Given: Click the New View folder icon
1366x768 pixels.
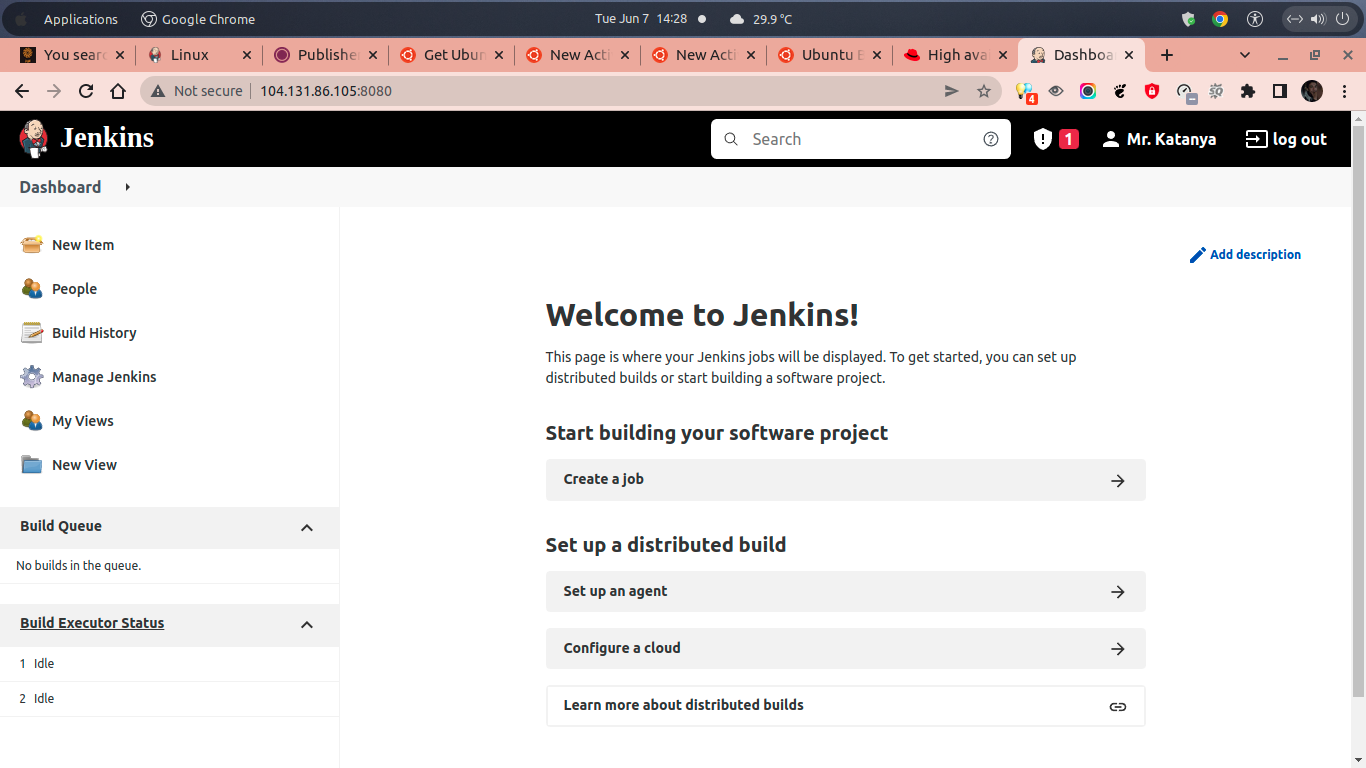Looking at the screenshot, I should point(32,465).
